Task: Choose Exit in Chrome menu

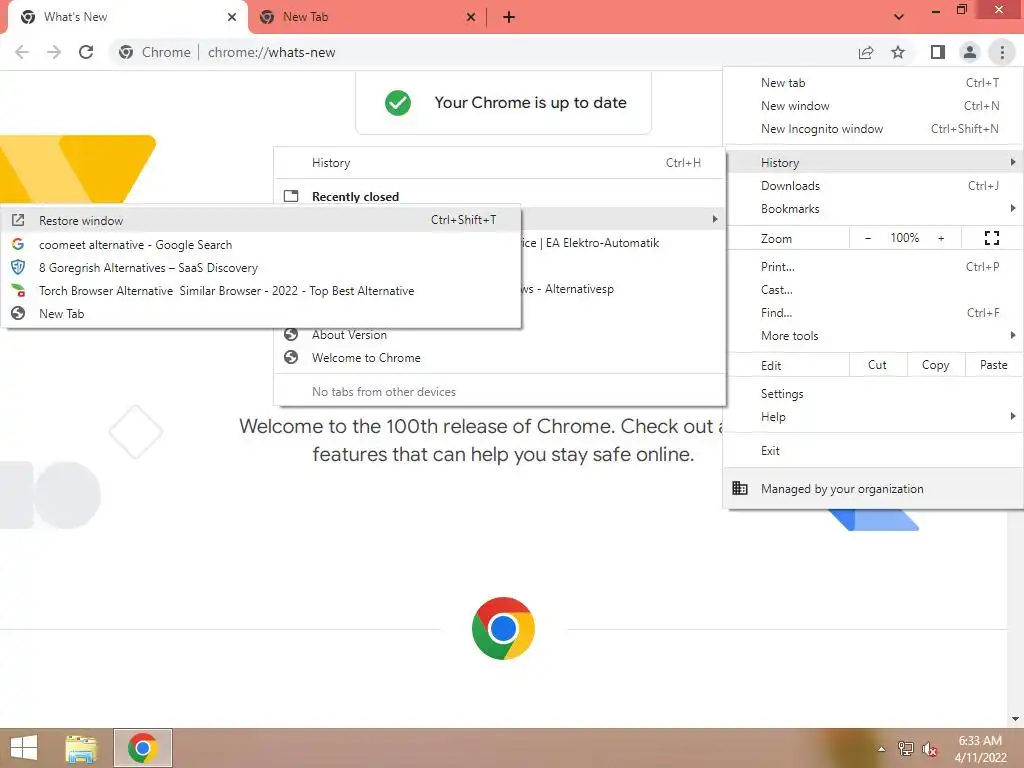Action: [x=874, y=451]
